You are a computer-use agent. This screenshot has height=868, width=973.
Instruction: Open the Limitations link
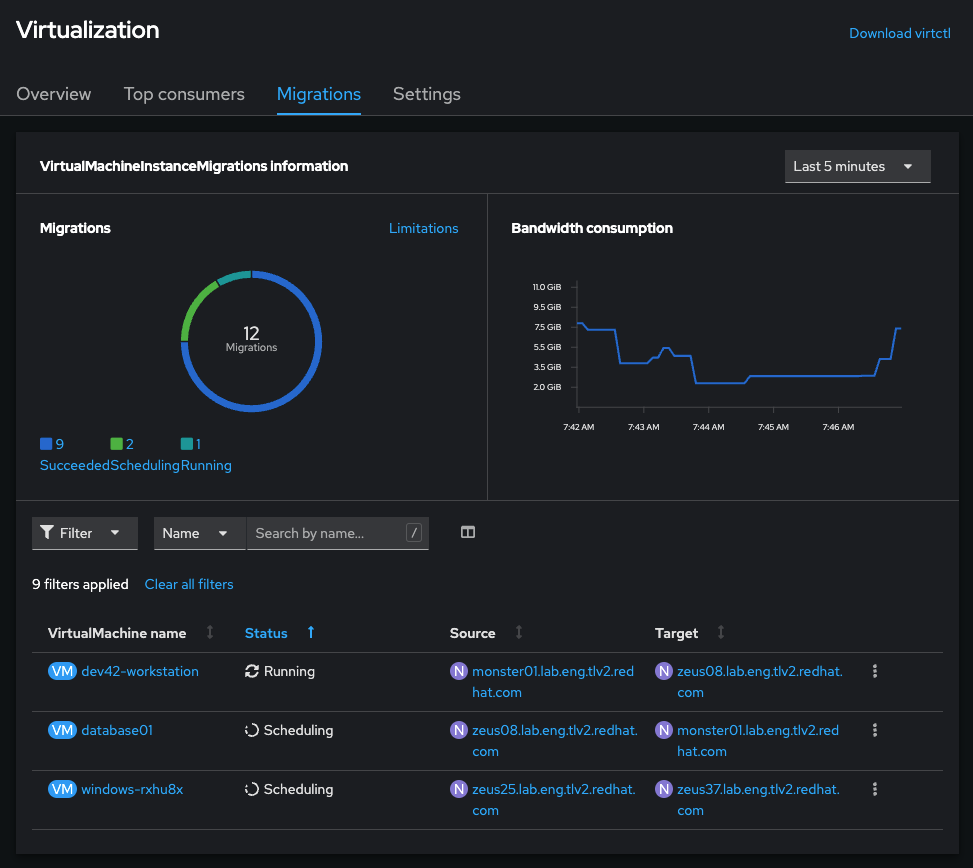(423, 228)
